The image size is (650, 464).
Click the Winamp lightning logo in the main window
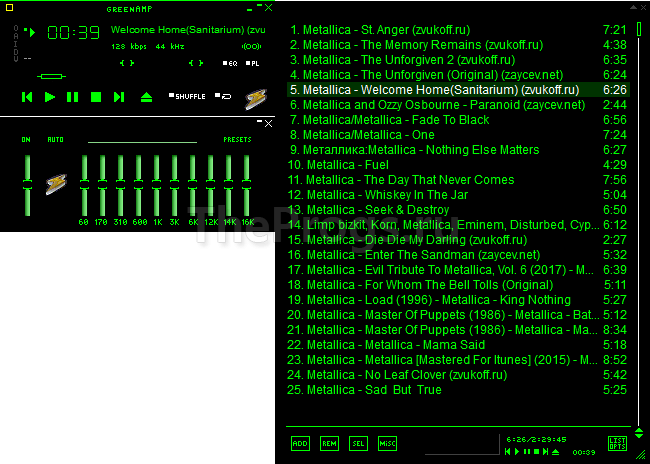(256, 98)
